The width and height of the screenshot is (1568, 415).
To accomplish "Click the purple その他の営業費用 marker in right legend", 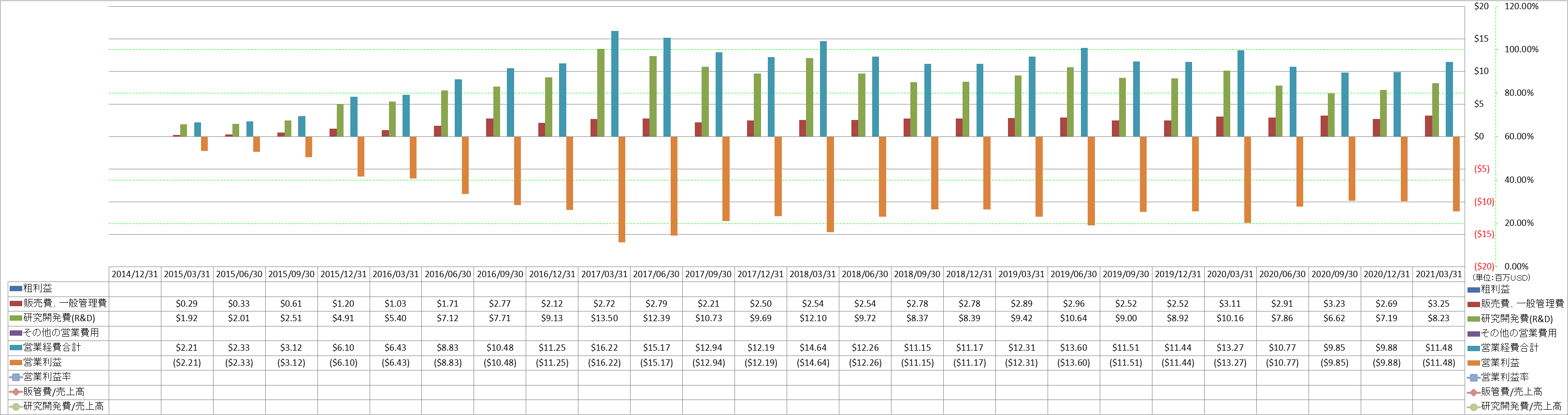I will coord(1473,333).
